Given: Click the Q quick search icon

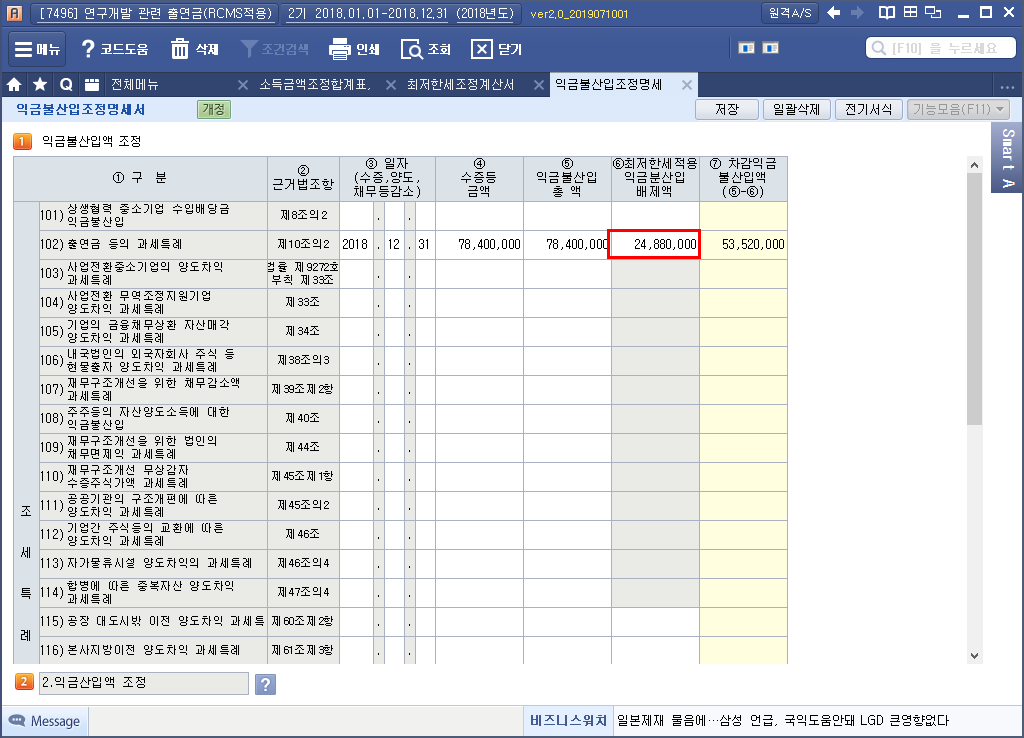Looking at the screenshot, I should pos(65,84).
